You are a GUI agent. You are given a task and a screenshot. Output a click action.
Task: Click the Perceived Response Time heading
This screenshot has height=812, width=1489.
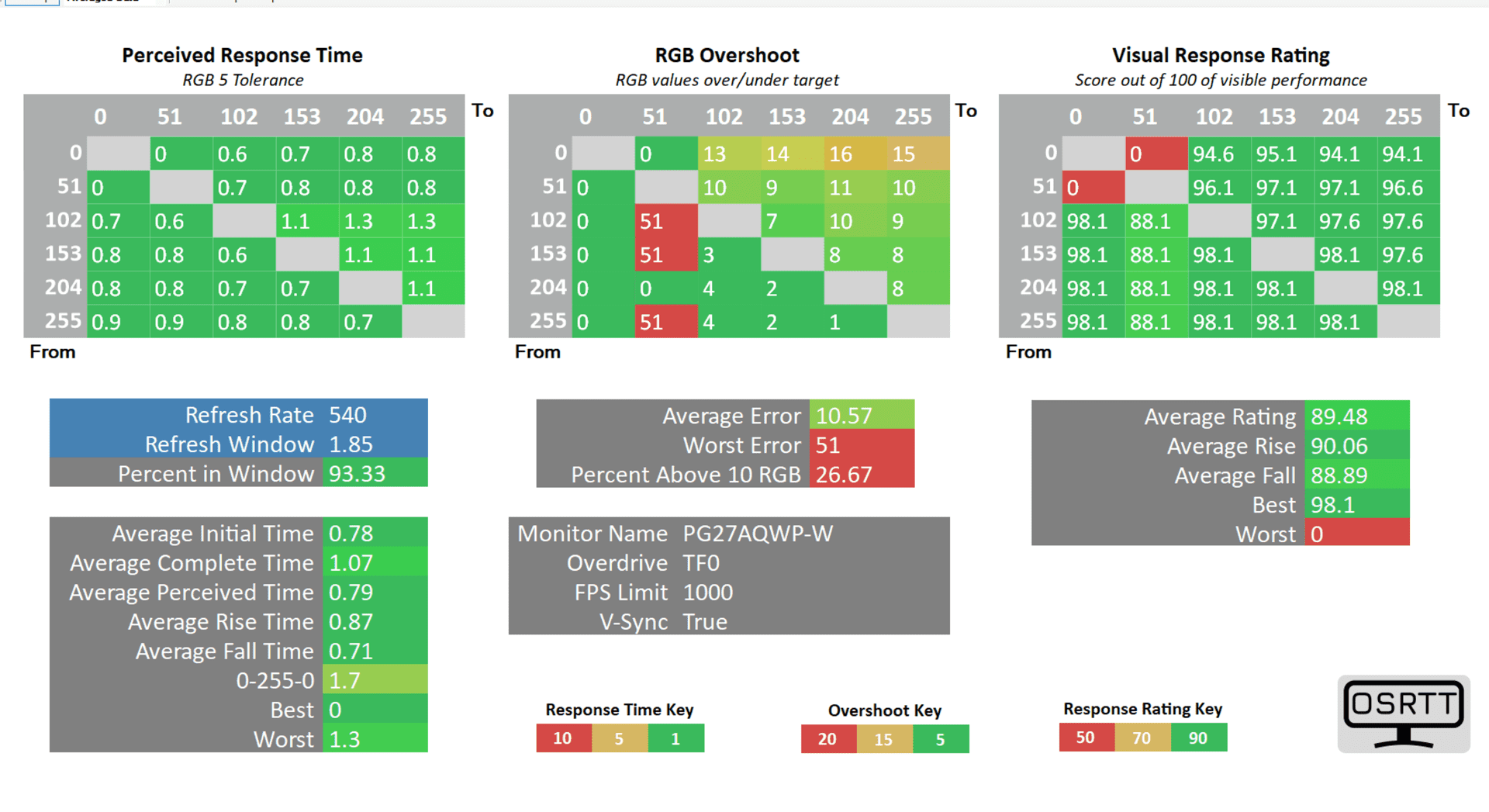tap(242, 55)
